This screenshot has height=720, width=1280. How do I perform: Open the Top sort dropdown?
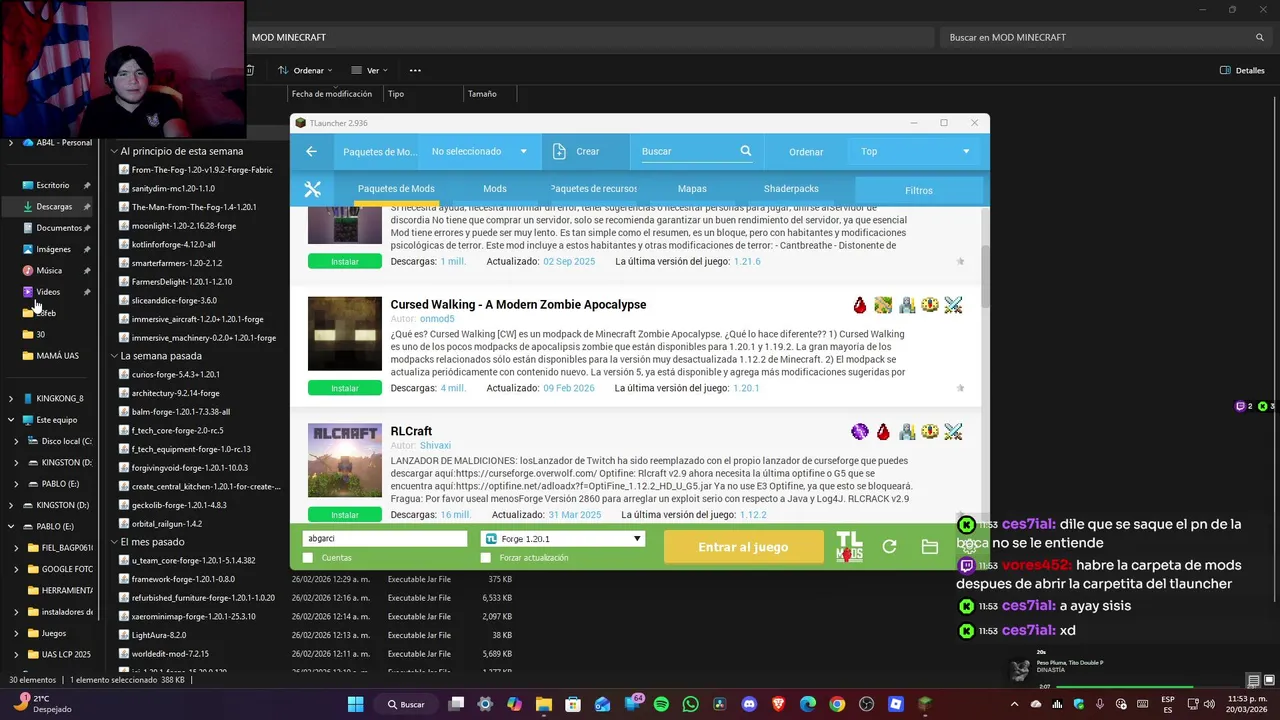[915, 151]
